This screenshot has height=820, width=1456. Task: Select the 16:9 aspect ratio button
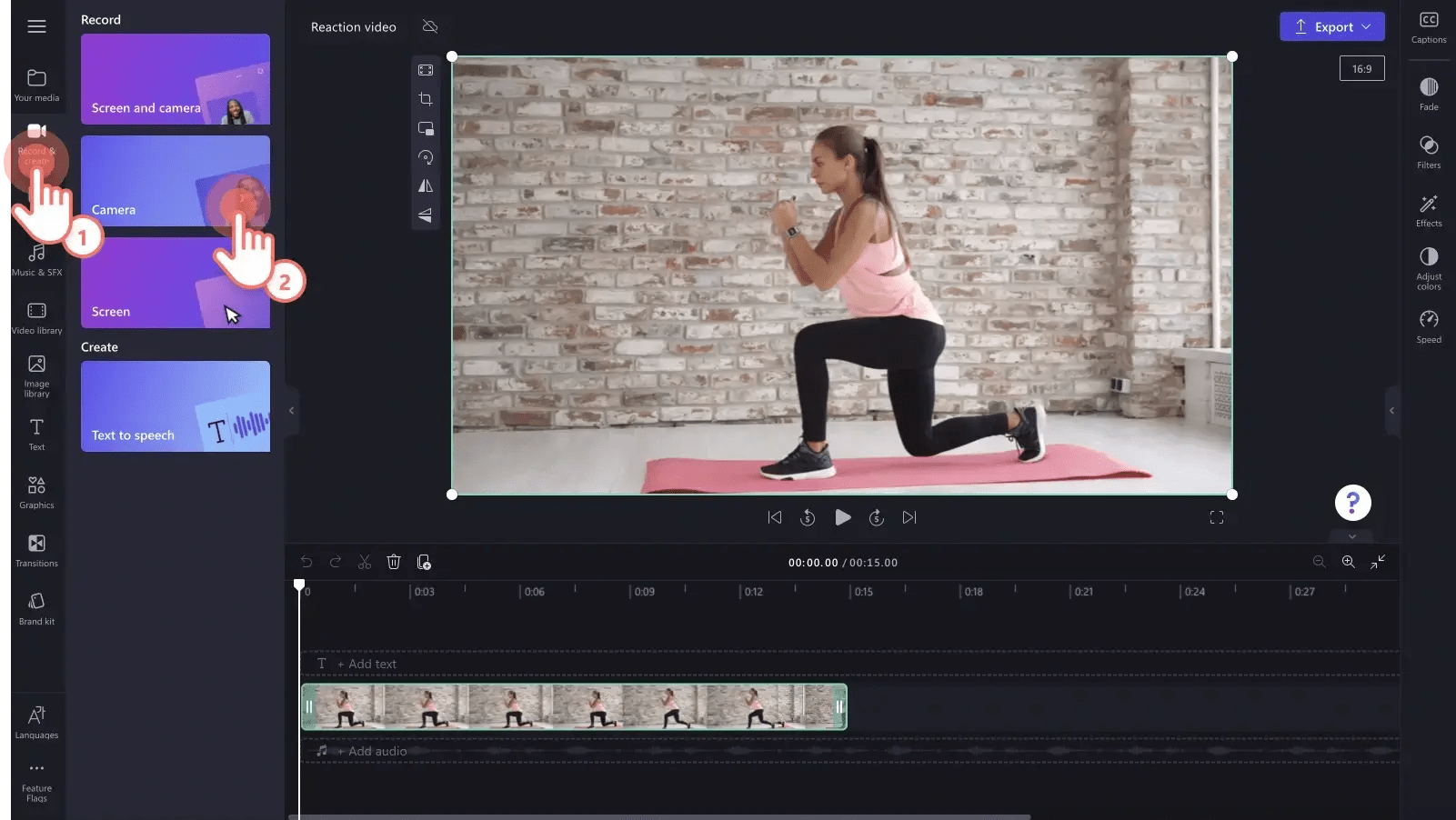(1361, 67)
